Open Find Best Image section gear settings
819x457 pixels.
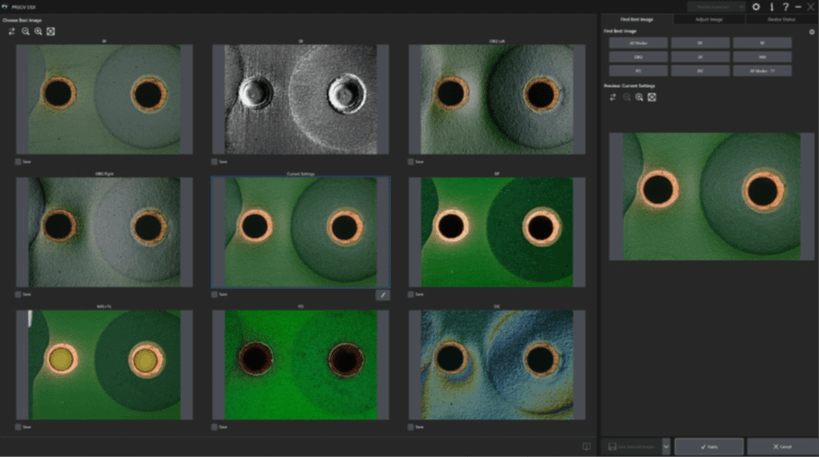(x=811, y=32)
